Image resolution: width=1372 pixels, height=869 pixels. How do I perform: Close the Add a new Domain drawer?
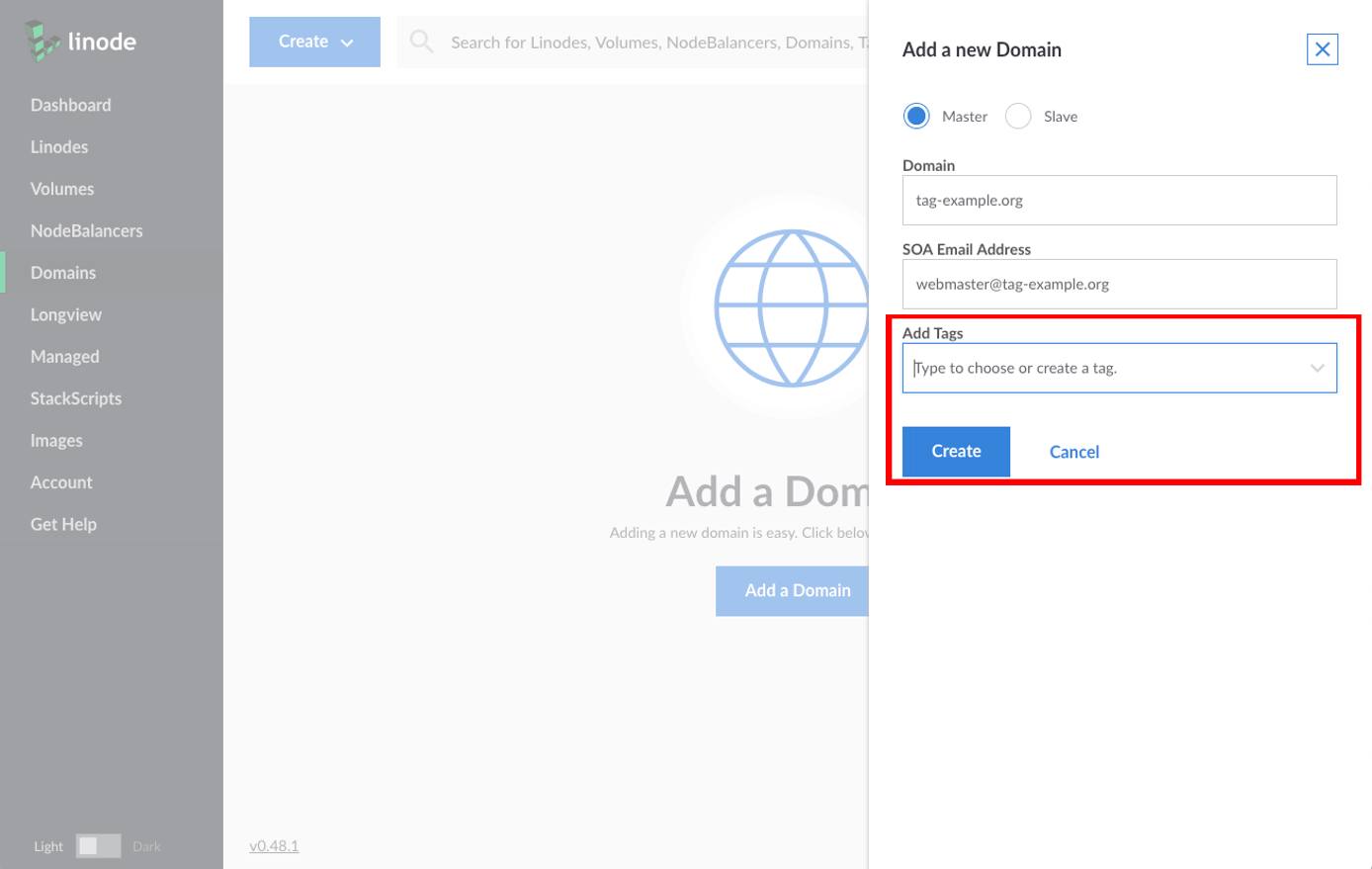coord(1322,48)
